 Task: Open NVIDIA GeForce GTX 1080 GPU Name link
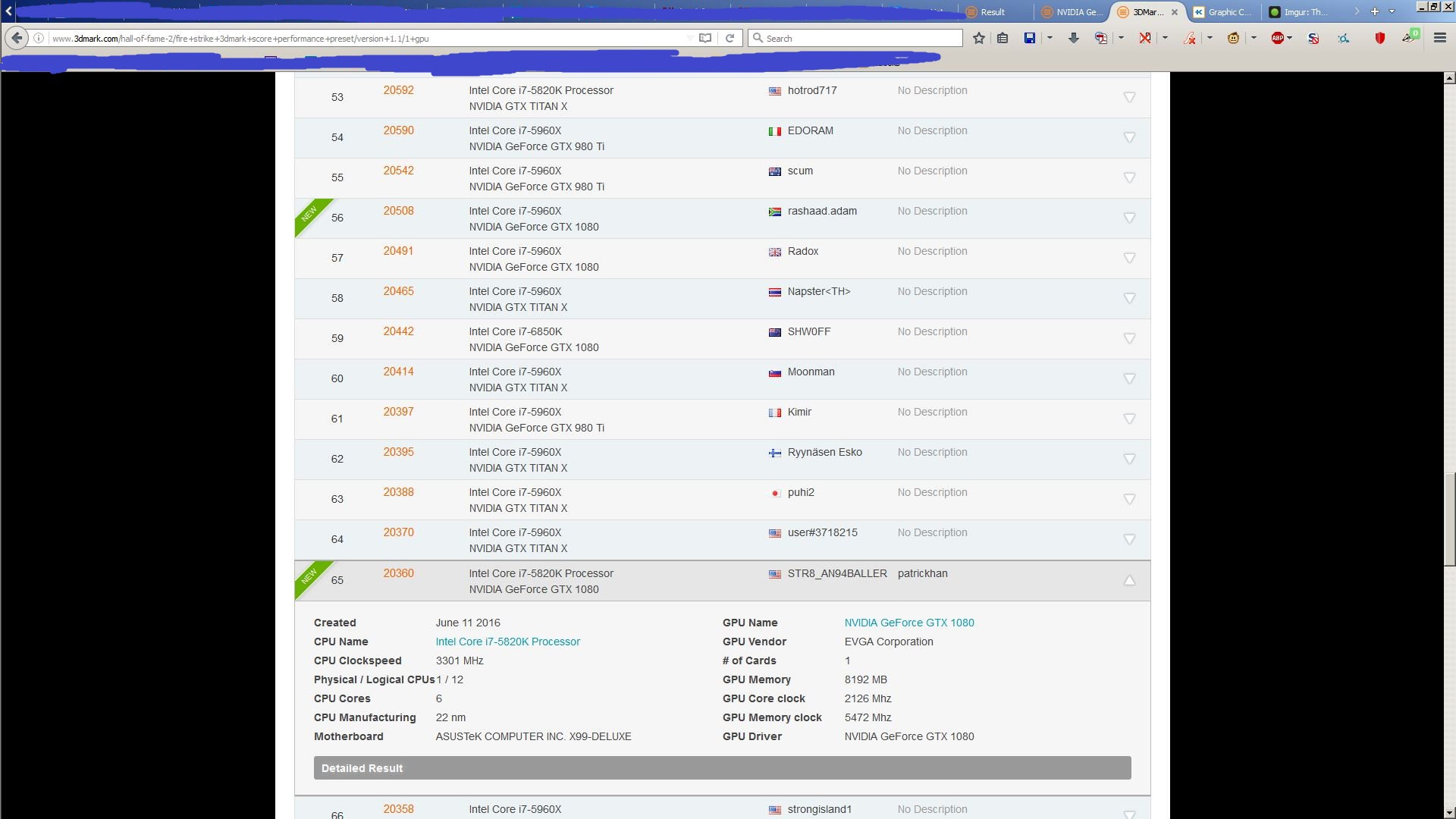click(909, 623)
